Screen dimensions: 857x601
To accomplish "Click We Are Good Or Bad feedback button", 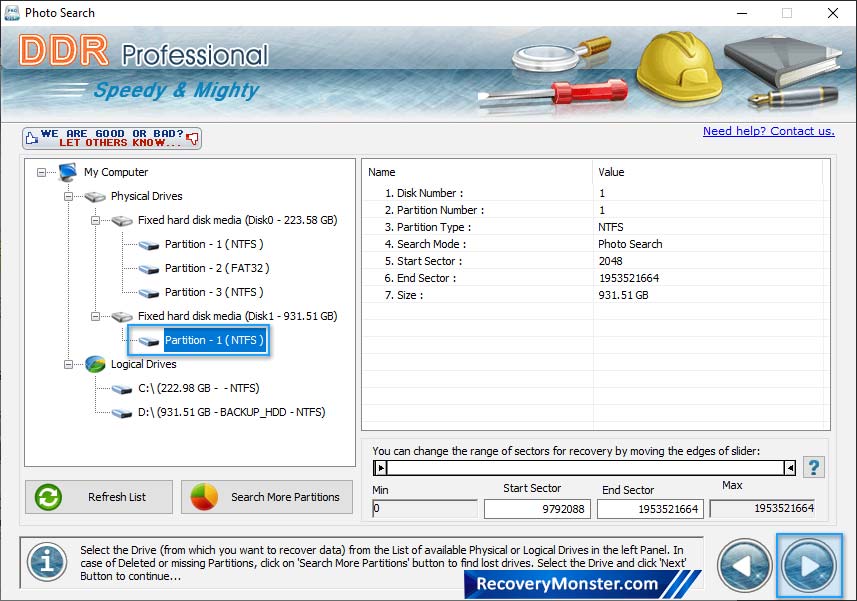I will click(112, 138).
